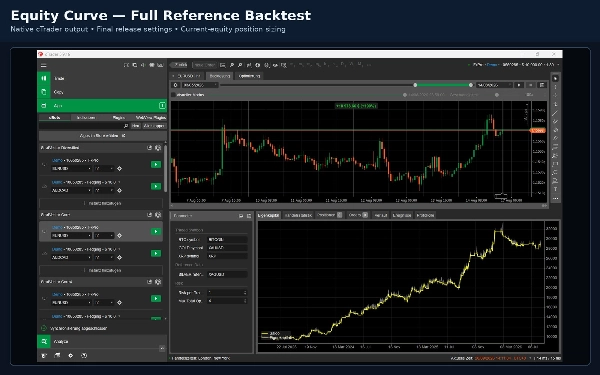This screenshot has height=375, width=600.
Task: Select the text tool in drawing toolbar
Action: coord(555,189)
